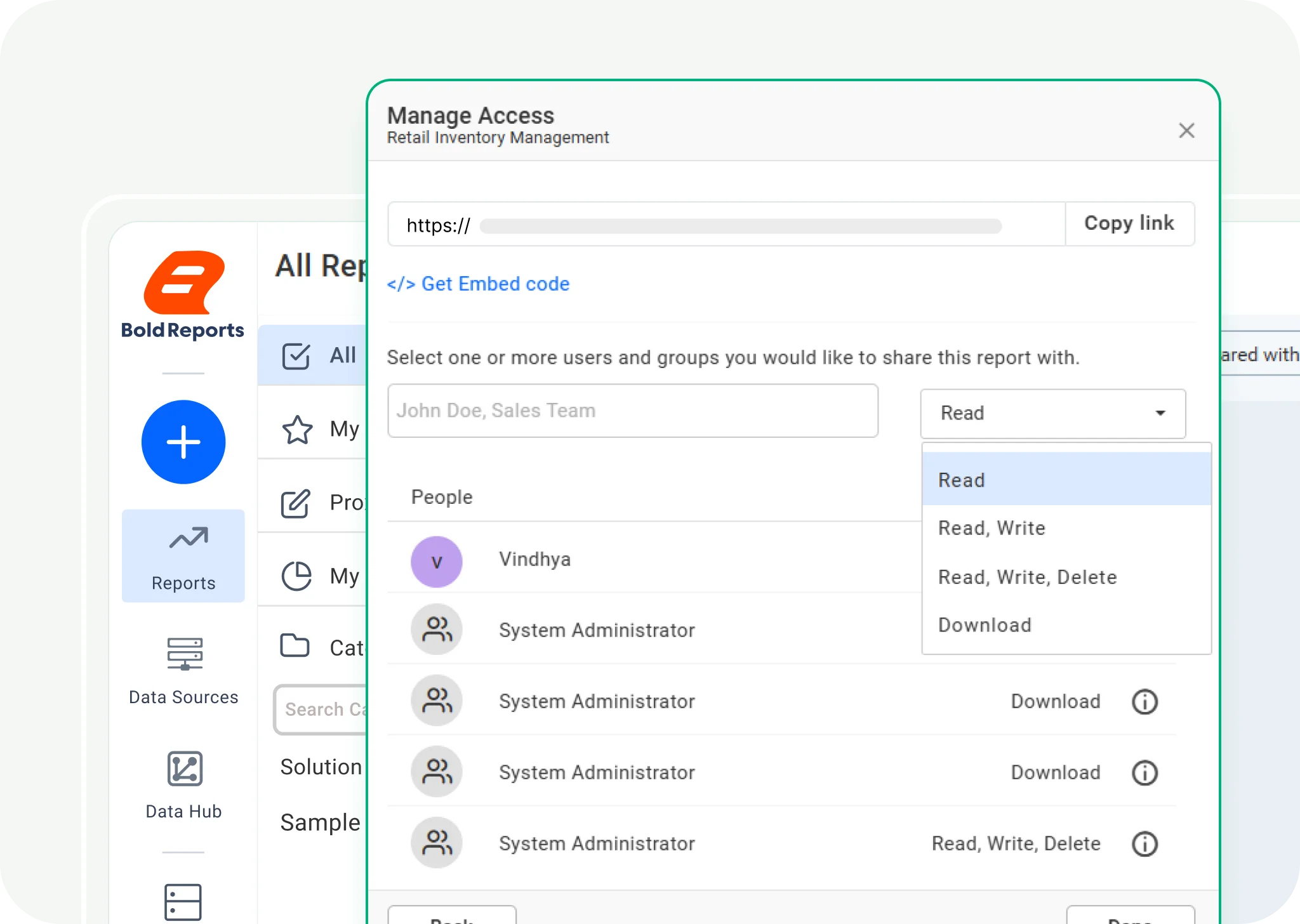Select Download permission in dropdown list
This screenshot has width=1300, height=924.
[985, 625]
